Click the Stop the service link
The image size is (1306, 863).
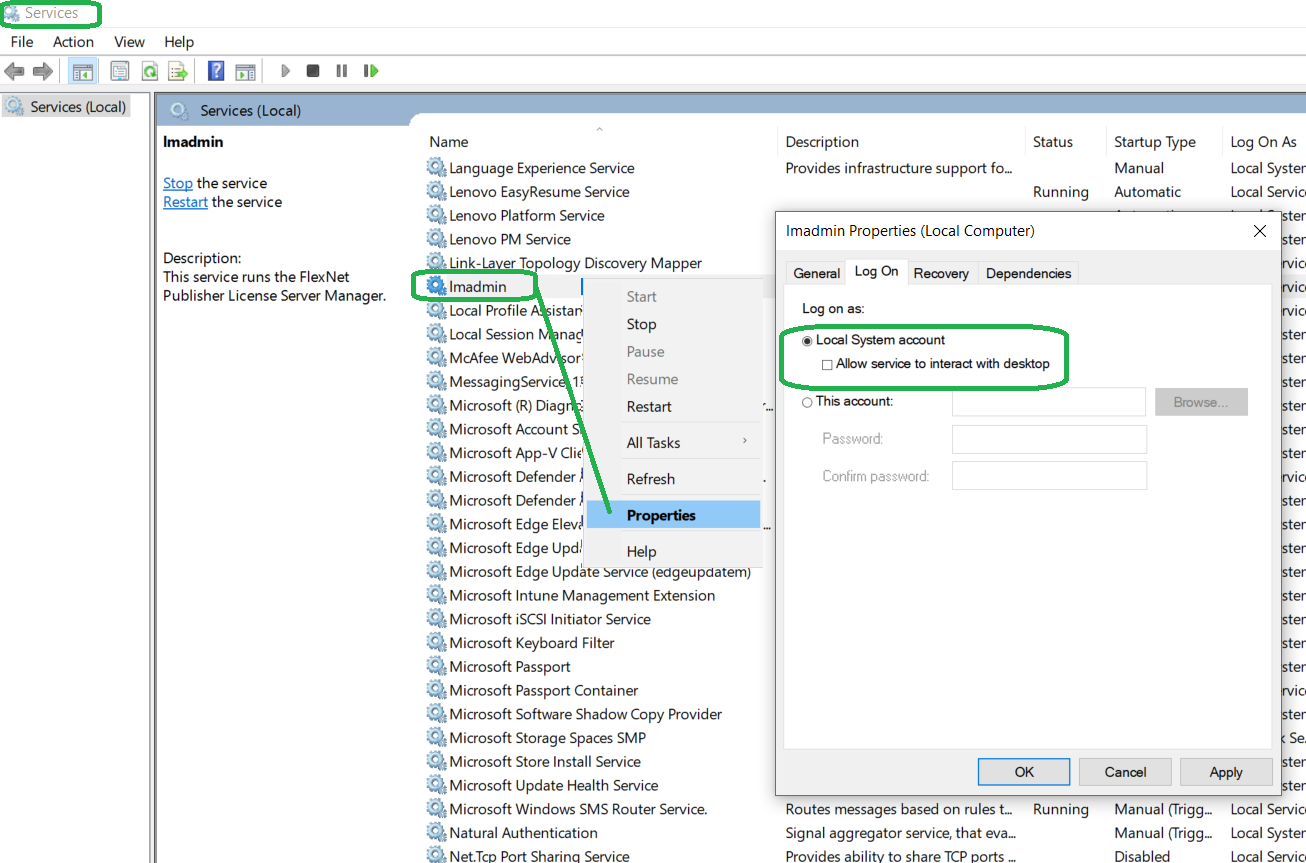(x=178, y=183)
